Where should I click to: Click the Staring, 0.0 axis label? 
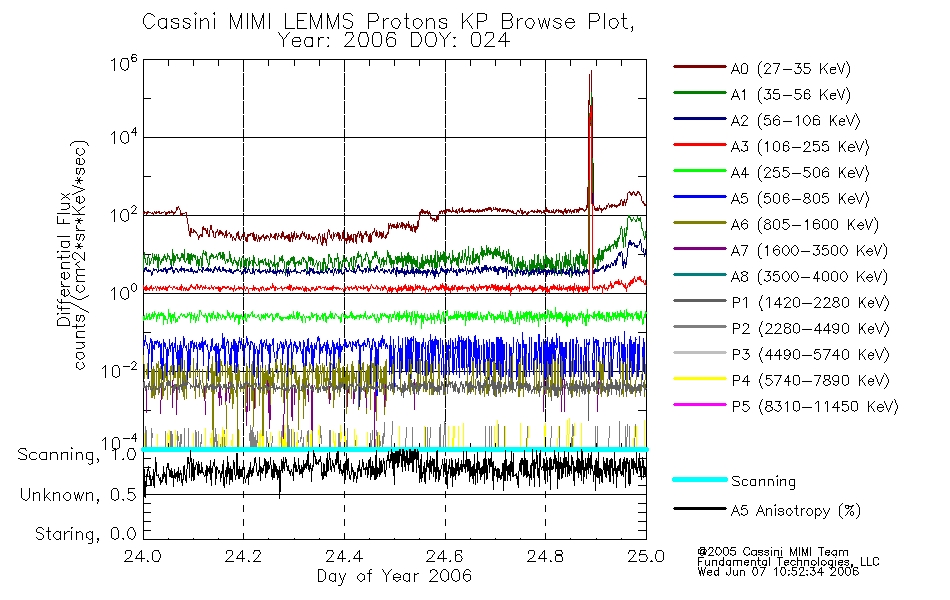pyautogui.click(x=85, y=535)
